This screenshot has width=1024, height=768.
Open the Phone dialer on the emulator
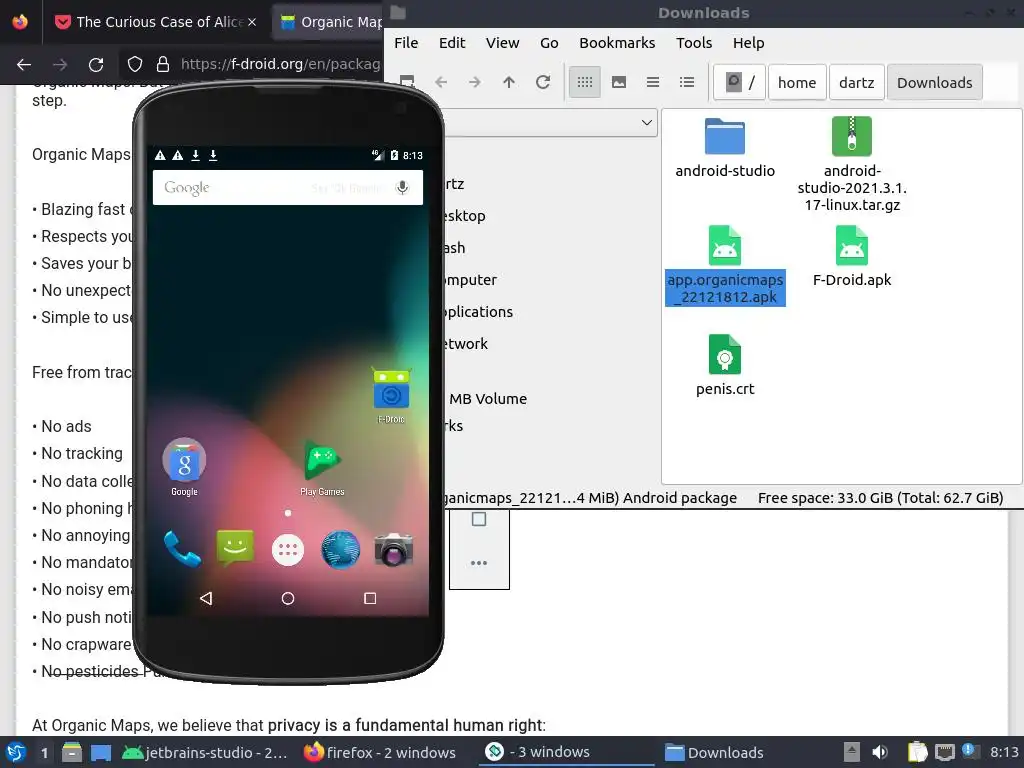(182, 549)
